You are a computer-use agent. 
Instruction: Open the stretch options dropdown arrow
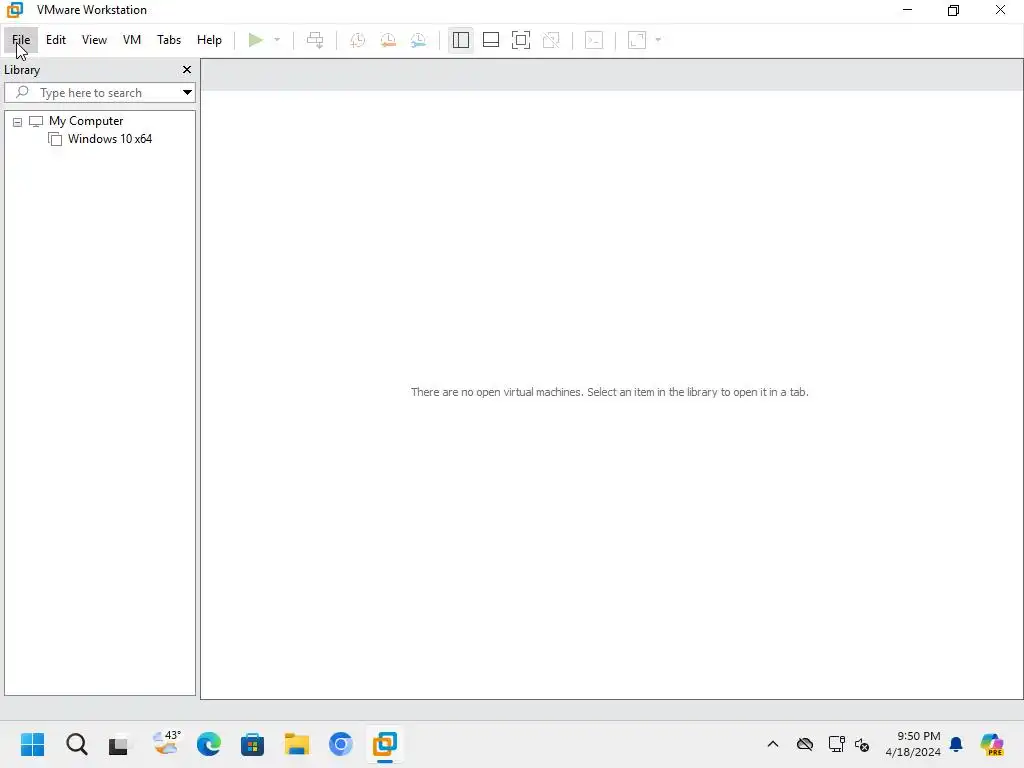(658, 40)
